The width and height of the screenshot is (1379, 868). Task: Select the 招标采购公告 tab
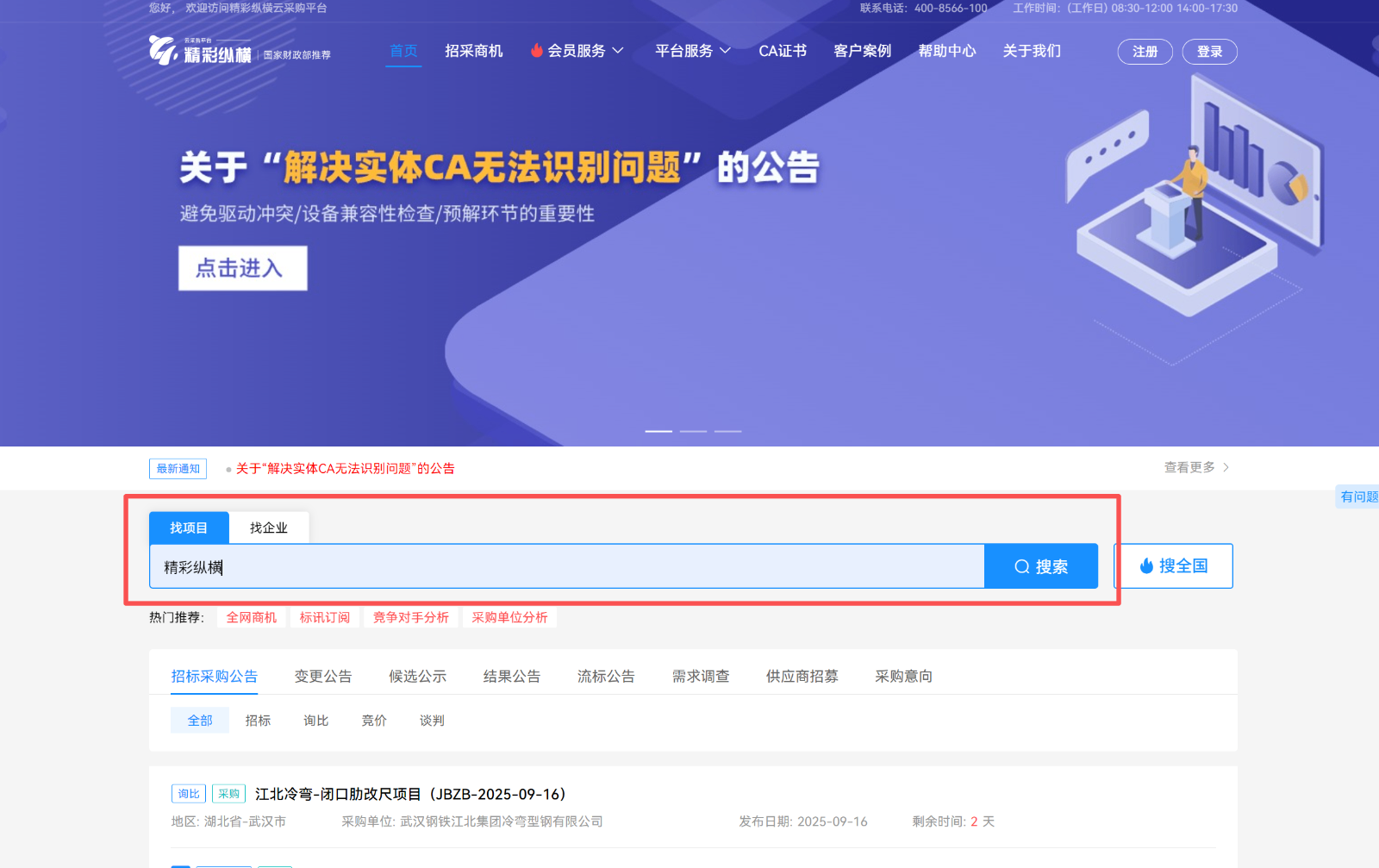coord(215,677)
